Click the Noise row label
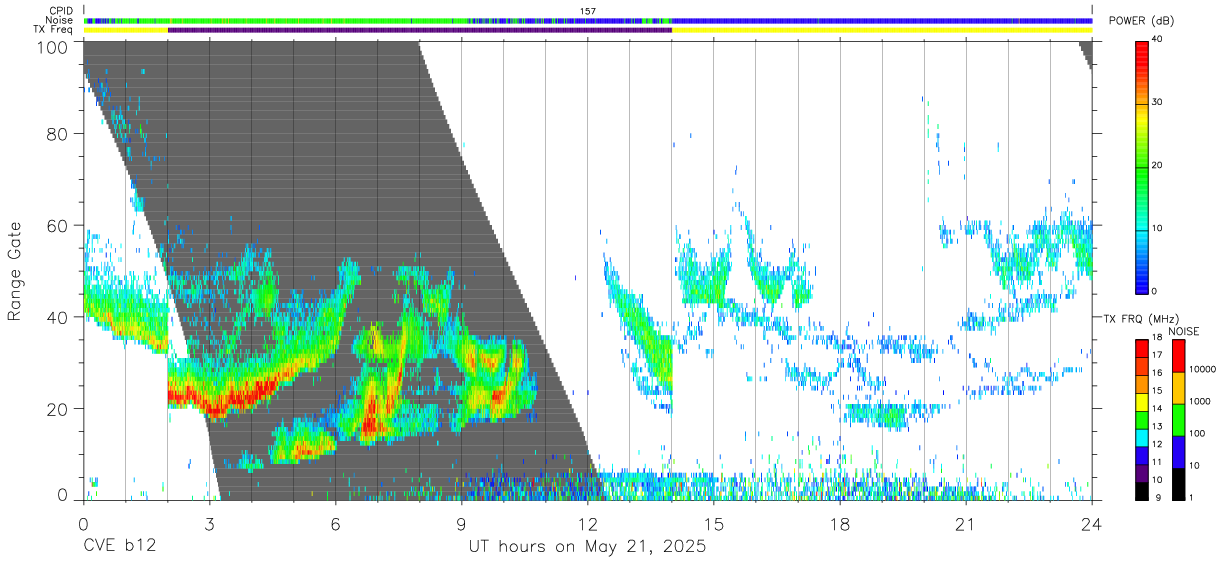 59,20
